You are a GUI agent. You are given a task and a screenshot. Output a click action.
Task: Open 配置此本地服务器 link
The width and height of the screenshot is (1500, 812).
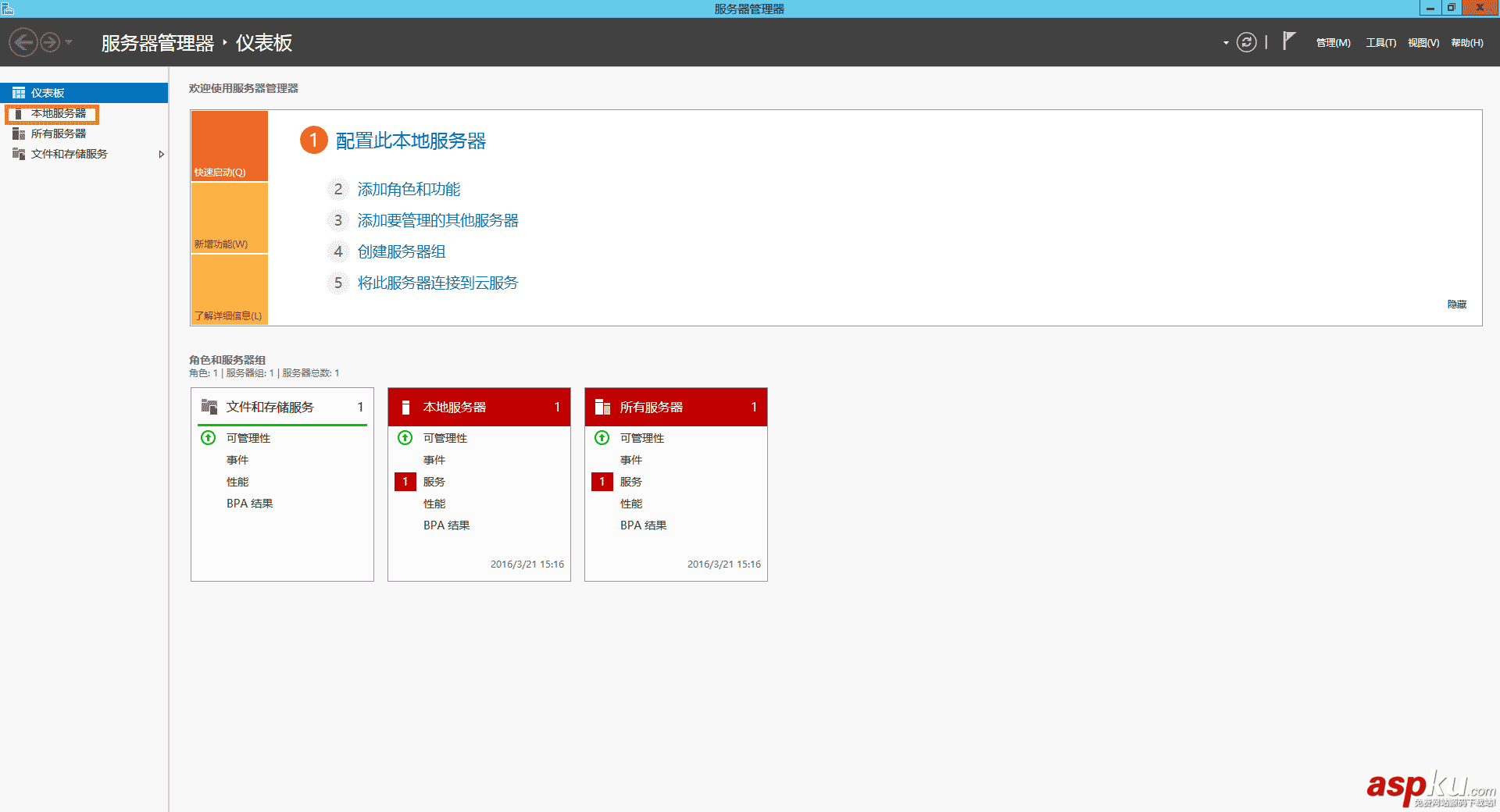point(411,141)
